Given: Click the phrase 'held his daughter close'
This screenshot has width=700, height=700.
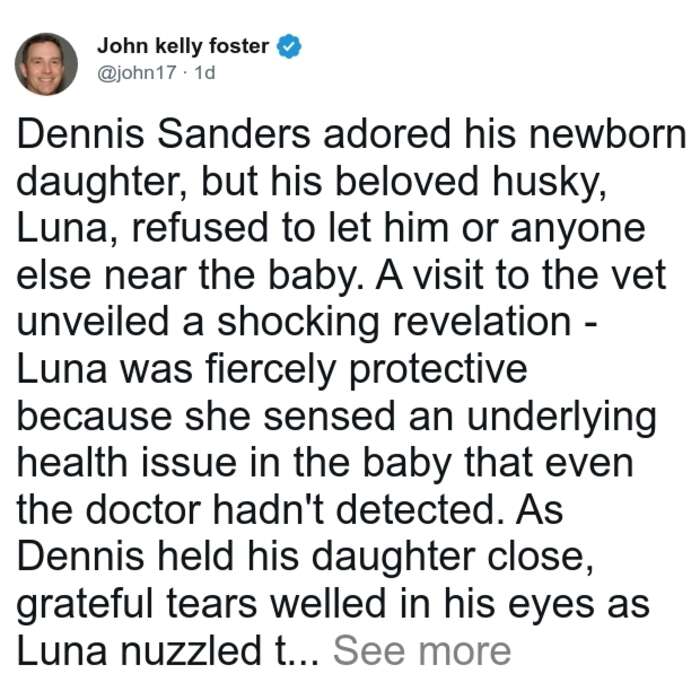Looking at the screenshot, I should click(x=376, y=558).
